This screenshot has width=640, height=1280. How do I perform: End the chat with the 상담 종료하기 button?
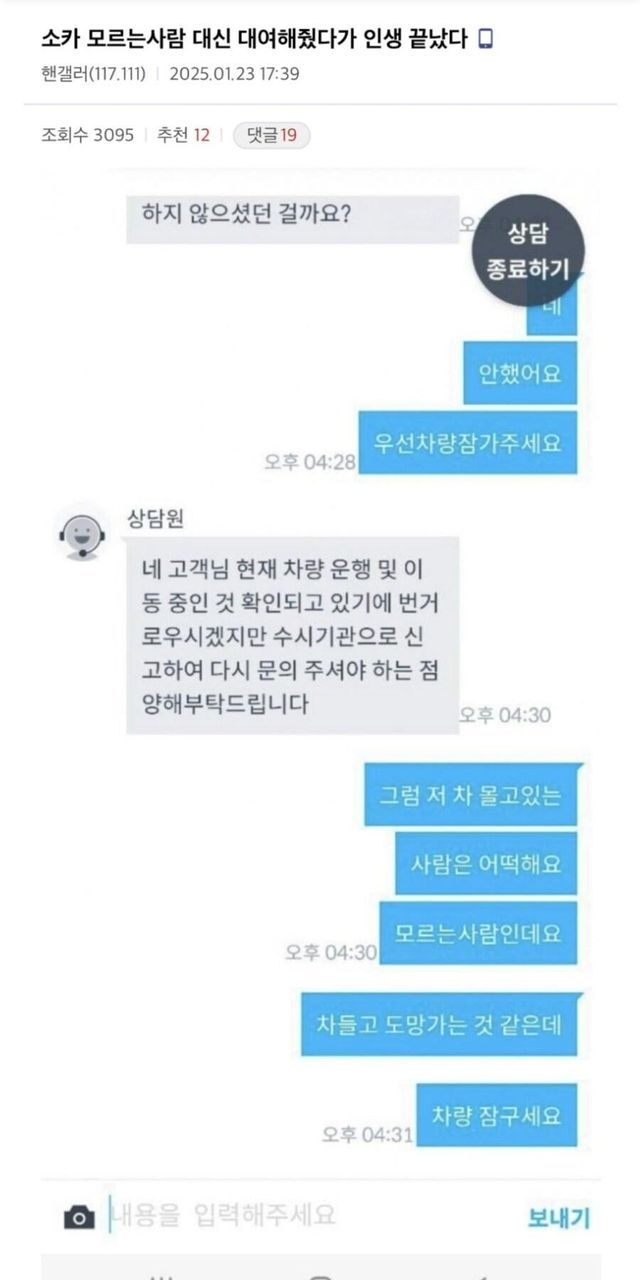527,250
